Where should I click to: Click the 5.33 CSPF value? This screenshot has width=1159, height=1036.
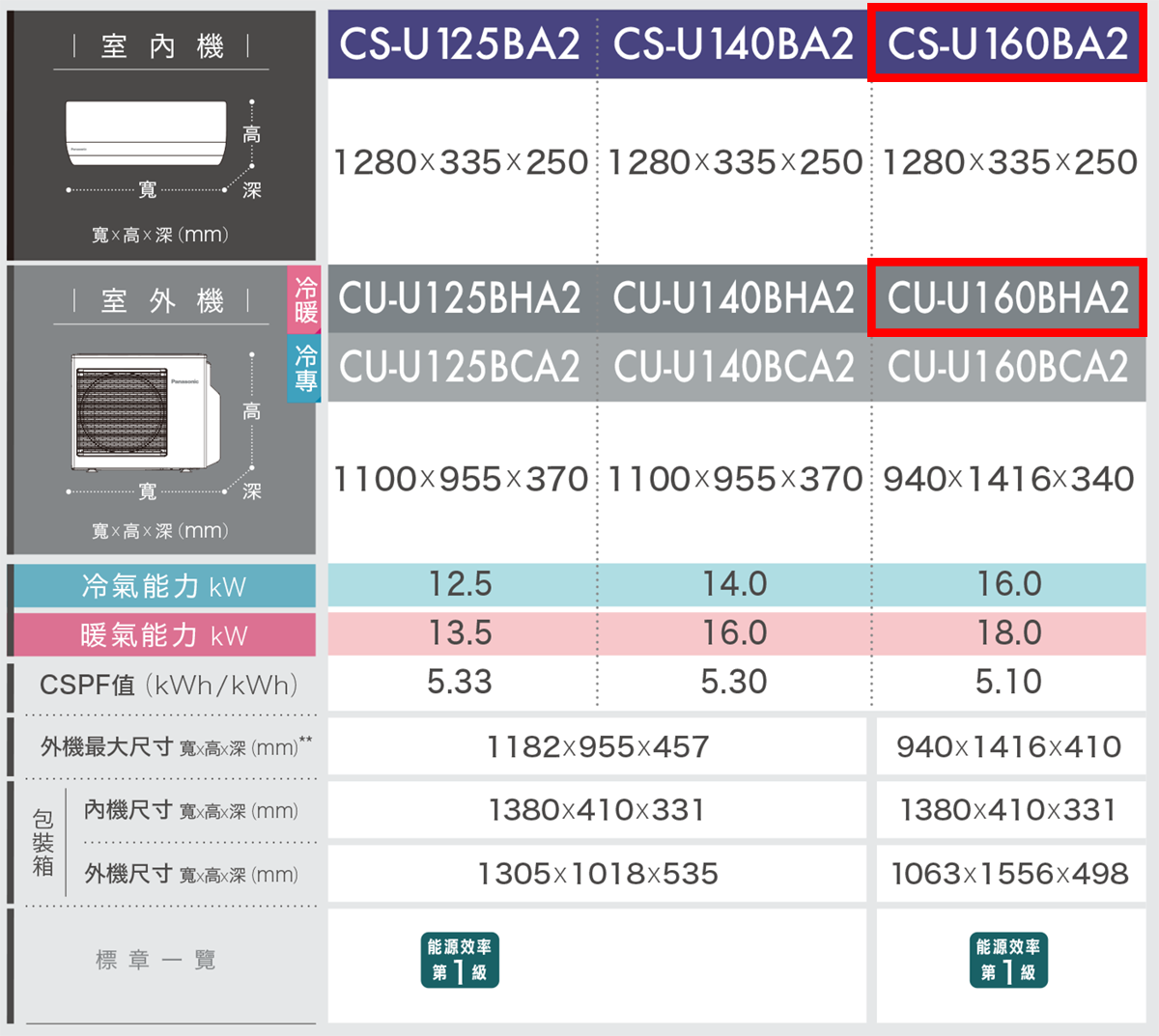[x=460, y=683]
